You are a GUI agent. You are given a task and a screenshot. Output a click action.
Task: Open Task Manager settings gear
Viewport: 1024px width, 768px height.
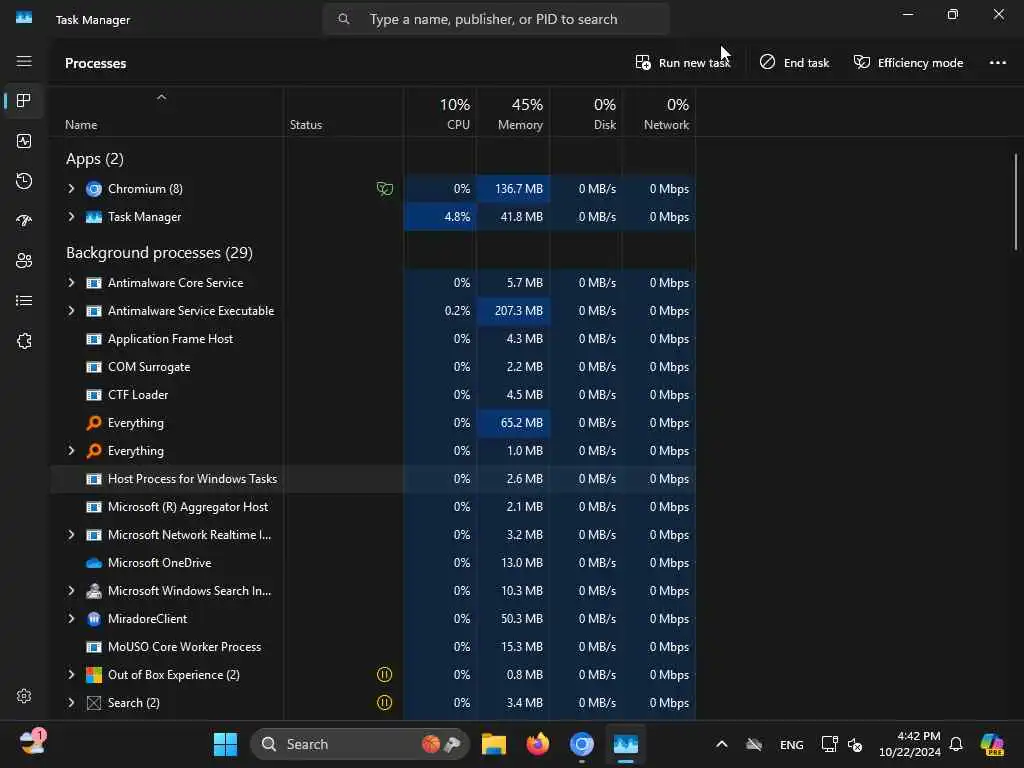[24, 696]
